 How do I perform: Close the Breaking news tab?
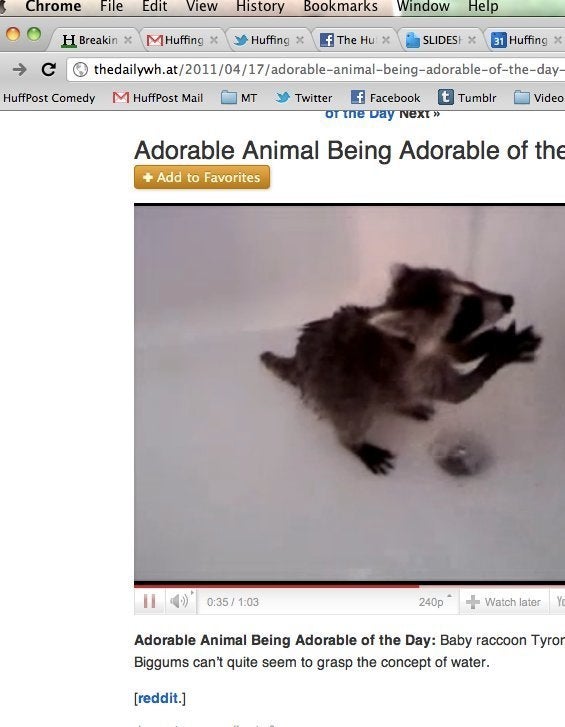pyautogui.click(x=128, y=40)
